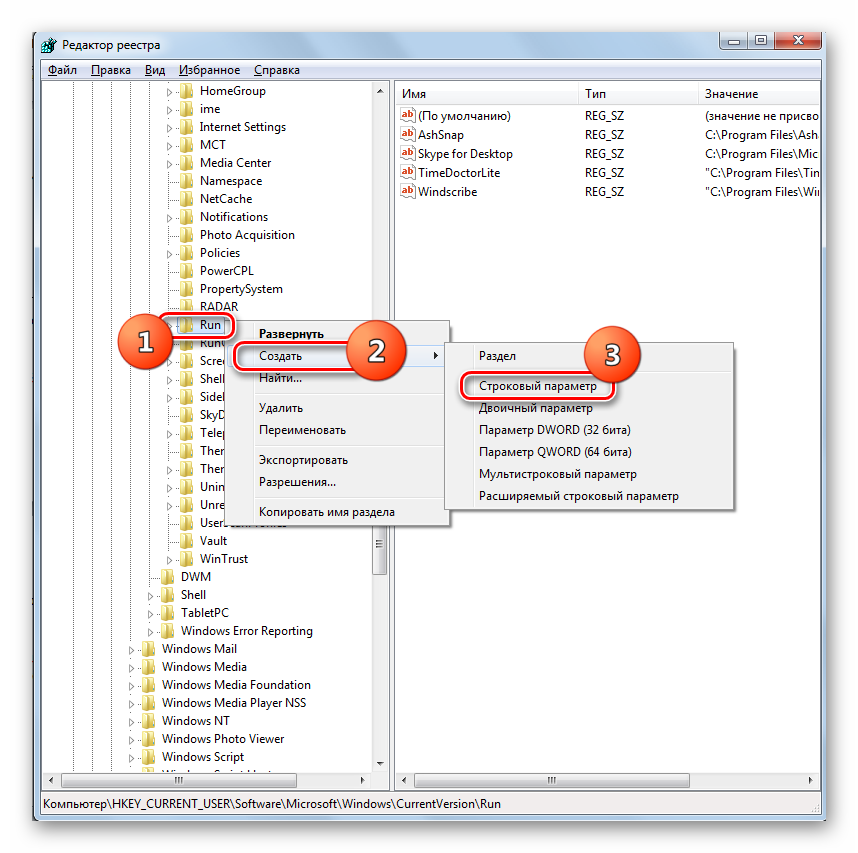The height and width of the screenshot is (853, 858).
Task: Click the Windows Mail folder icon
Action: click(148, 649)
